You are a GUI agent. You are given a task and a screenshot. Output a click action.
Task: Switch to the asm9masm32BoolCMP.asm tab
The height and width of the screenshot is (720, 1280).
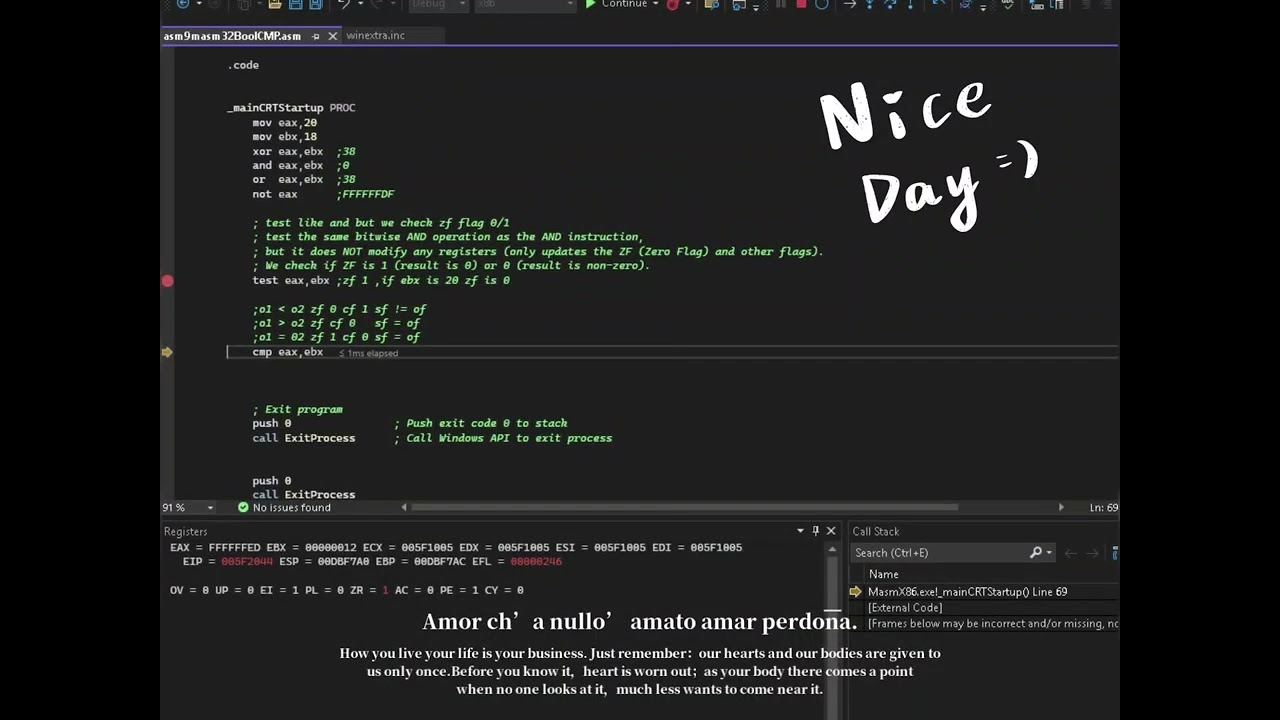coord(232,36)
